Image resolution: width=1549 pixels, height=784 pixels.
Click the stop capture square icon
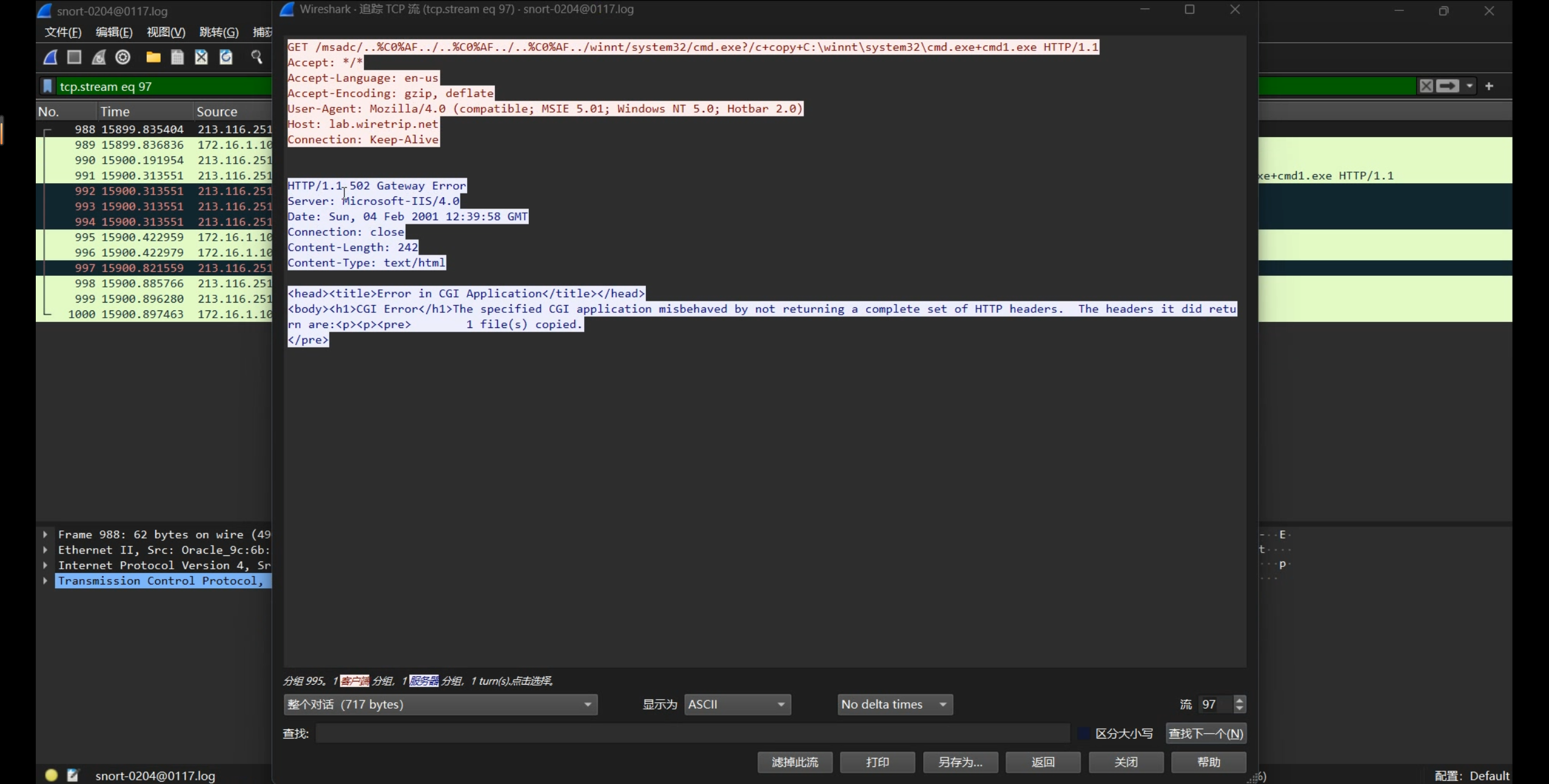[75, 58]
